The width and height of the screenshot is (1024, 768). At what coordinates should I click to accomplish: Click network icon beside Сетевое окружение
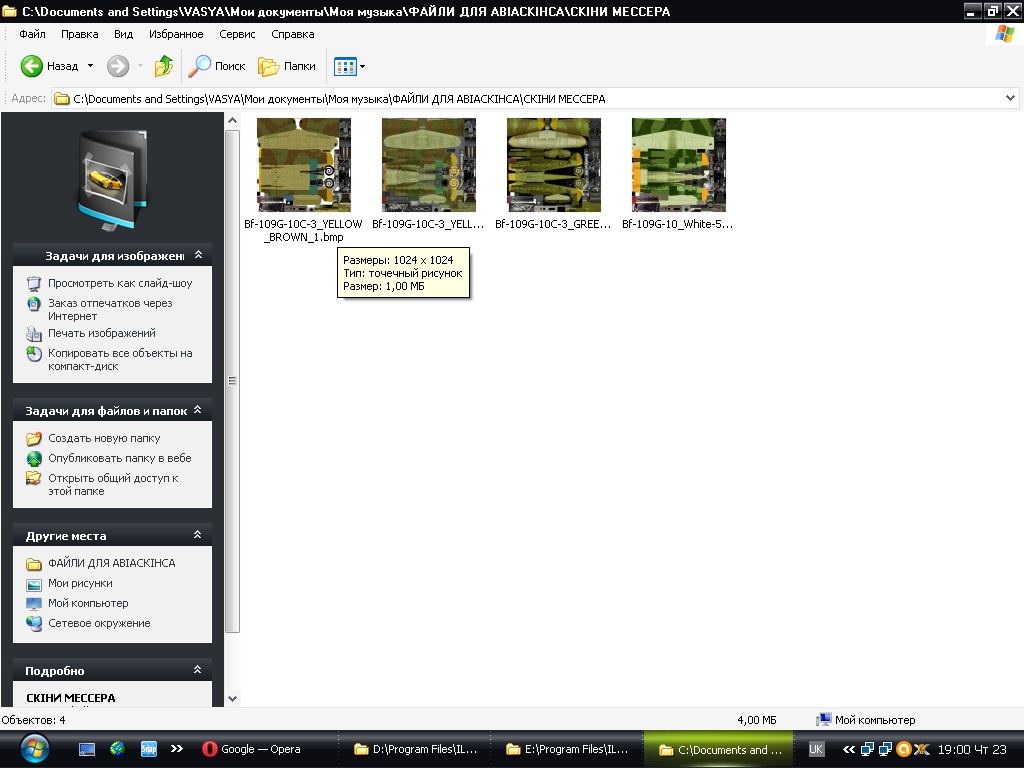tap(34, 624)
